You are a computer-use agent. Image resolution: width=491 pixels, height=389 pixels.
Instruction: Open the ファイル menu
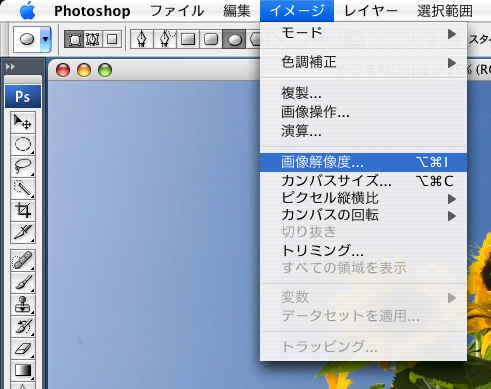(x=177, y=11)
